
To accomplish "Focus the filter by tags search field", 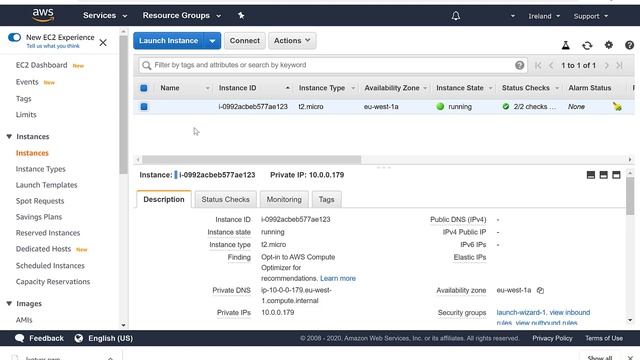I will tap(333, 65).
